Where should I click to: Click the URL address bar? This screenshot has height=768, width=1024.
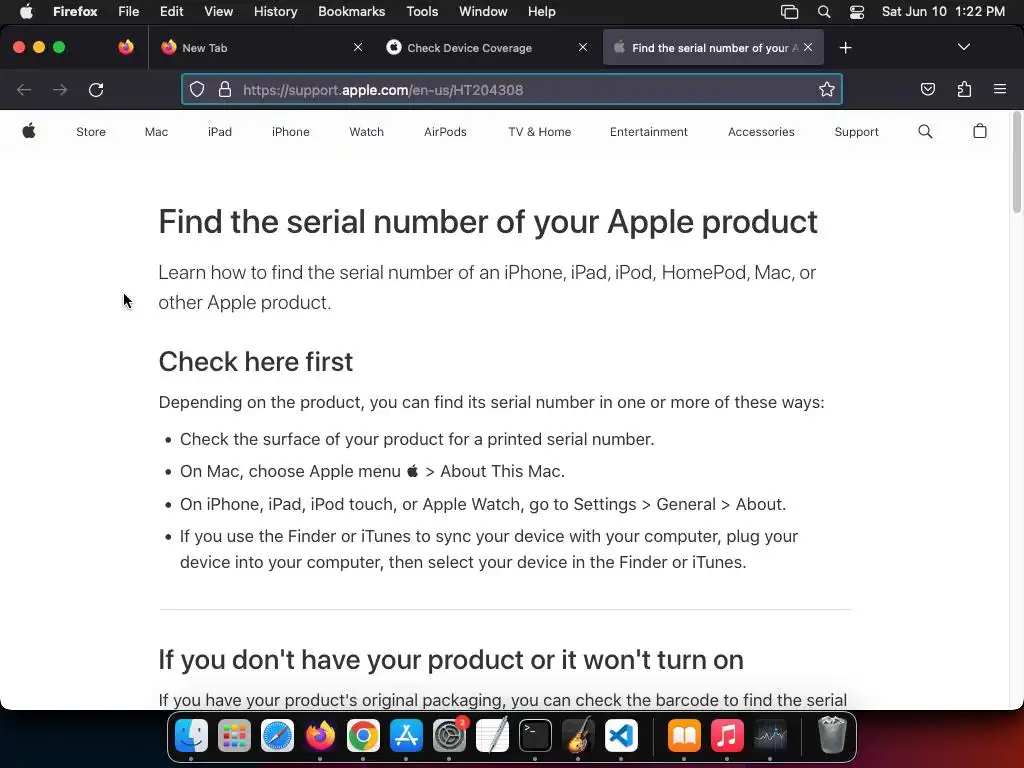520,90
